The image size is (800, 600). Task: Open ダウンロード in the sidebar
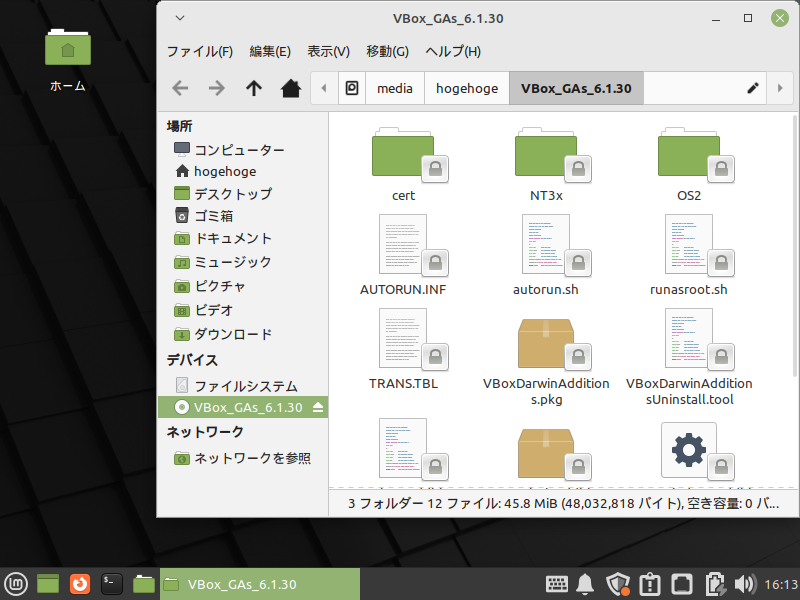click(x=243, y=335)
